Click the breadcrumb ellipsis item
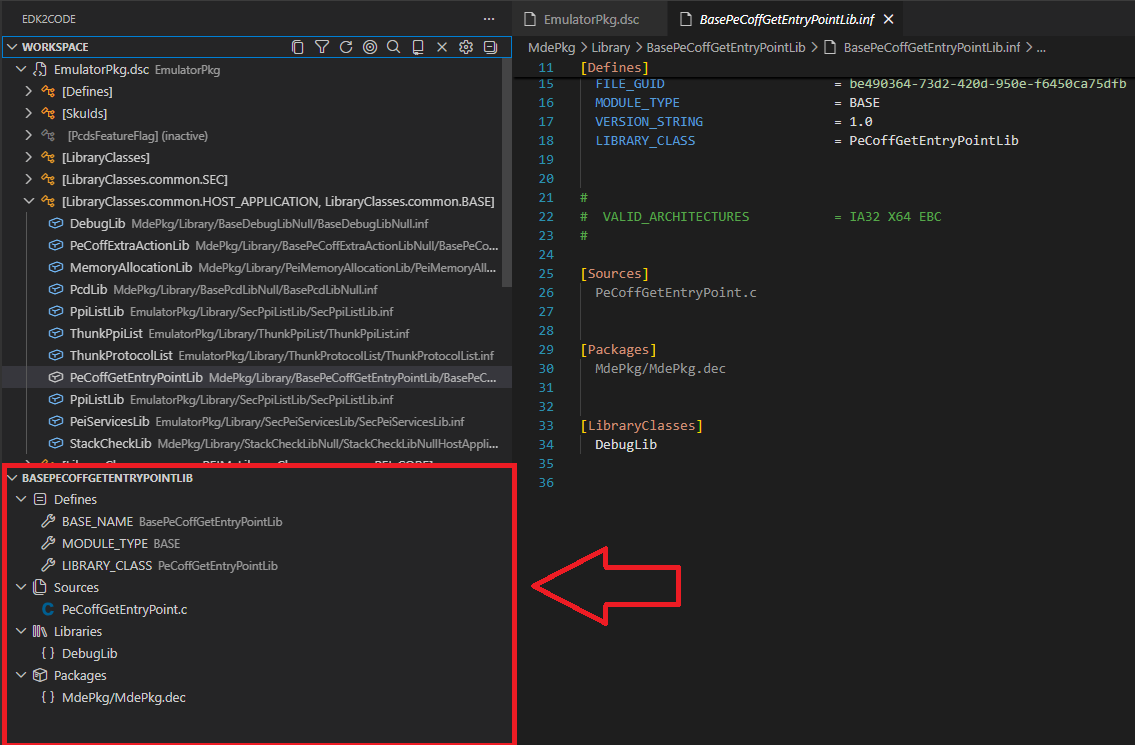Viewport: 1135px width, 745px height. [x=1041, y=48]
